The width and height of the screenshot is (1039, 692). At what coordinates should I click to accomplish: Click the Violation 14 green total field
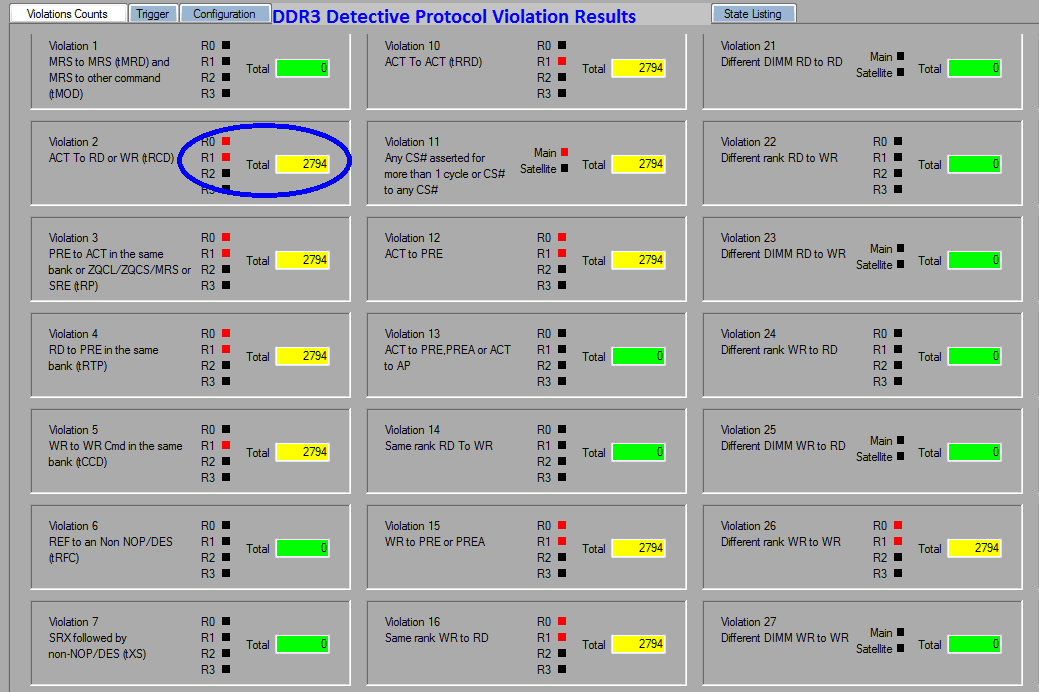click(x=639, y=453)
